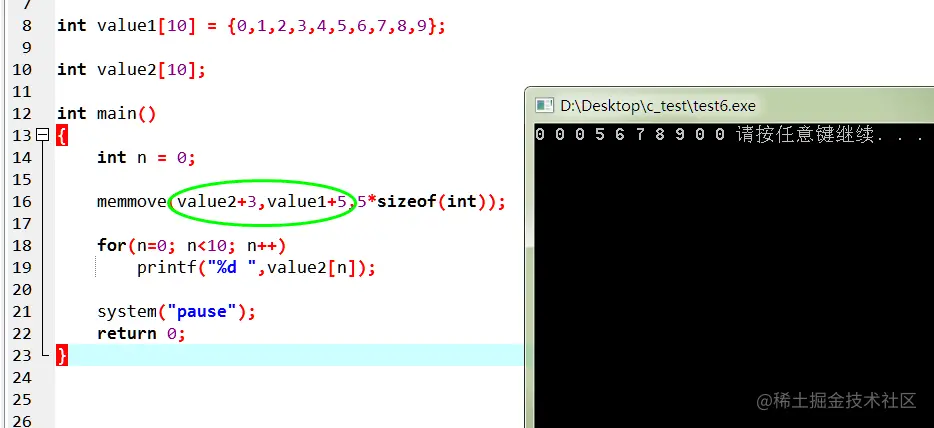Click line number 19 in the gutter

tap(22, 267)
